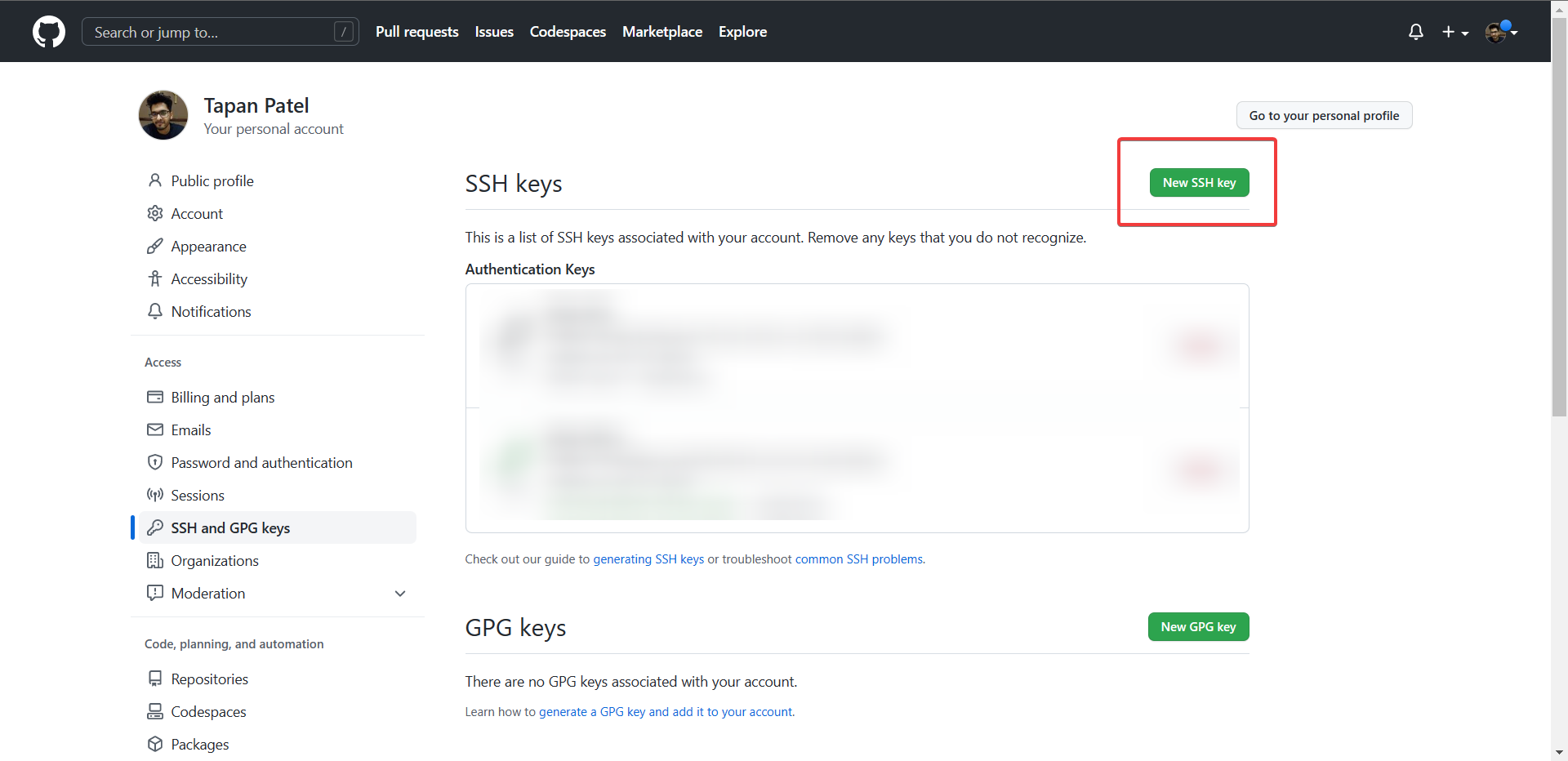Click the page vertical scrollbar thumb

pyautogui.click(x=1559, y=218)
